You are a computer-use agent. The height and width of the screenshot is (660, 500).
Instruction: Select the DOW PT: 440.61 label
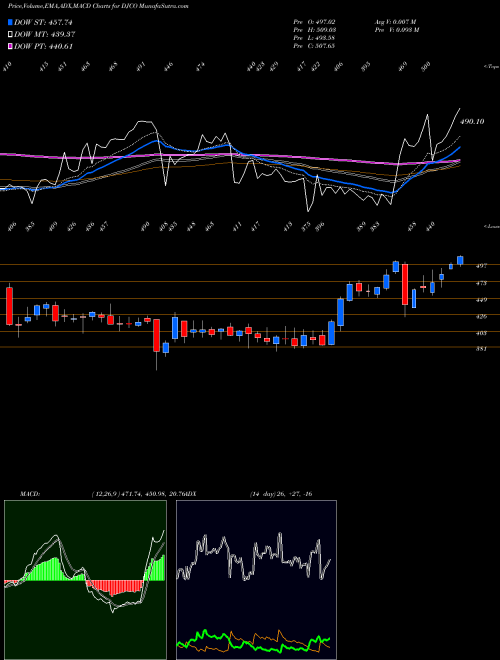[x=43, y=46]
